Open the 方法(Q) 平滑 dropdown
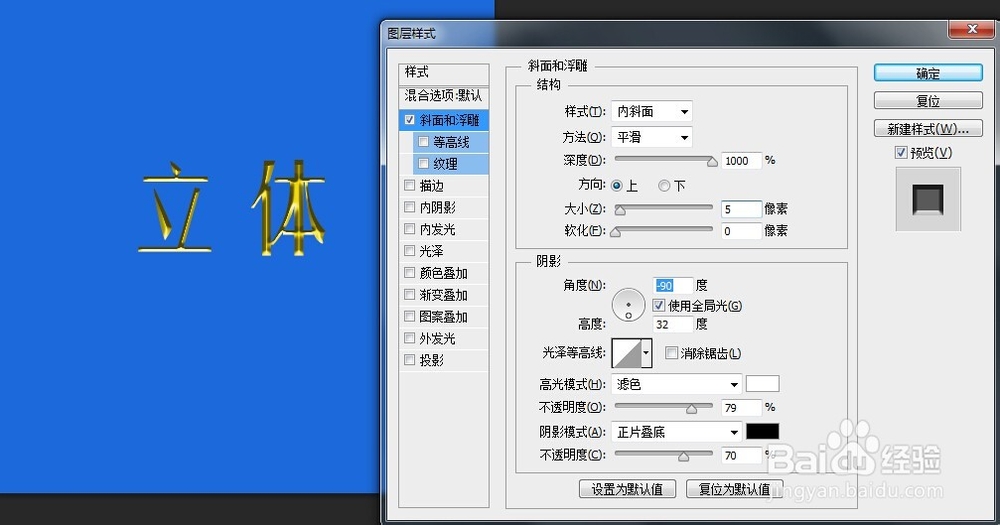1000x525 pixels. [652, 137]
